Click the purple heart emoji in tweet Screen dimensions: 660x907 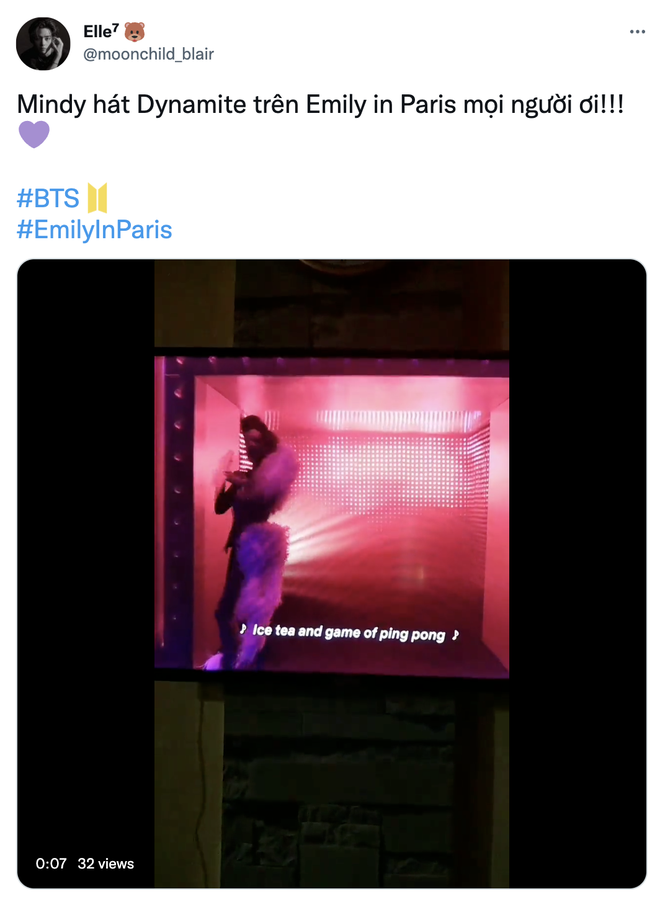[34, 134]
